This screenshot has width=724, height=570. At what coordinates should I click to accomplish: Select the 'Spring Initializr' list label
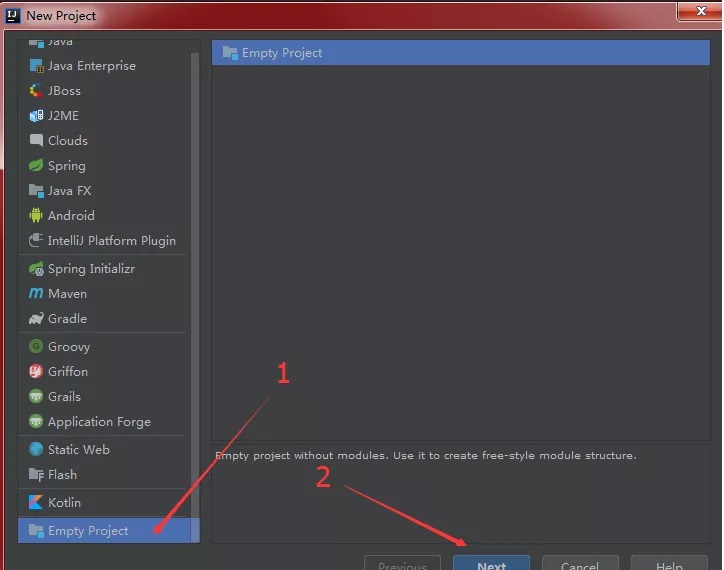(91, 269)
